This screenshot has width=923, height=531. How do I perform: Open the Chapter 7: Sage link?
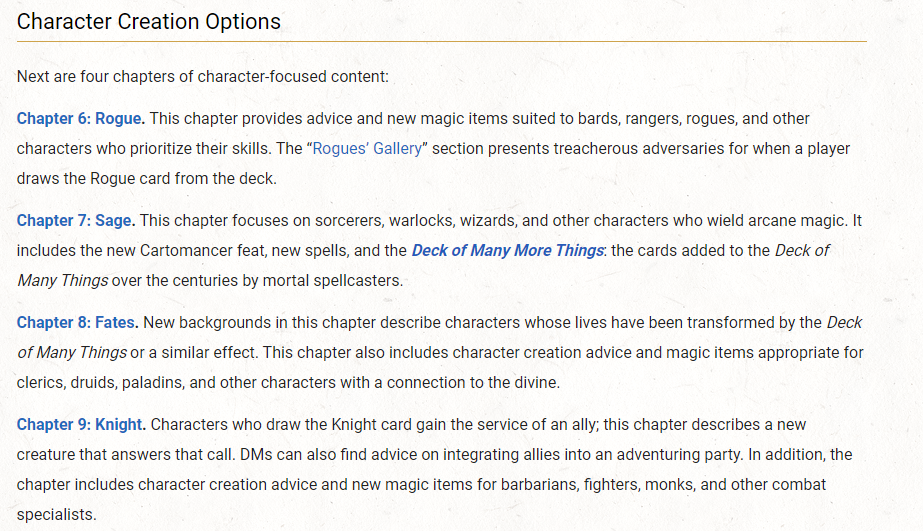(76, 221)
